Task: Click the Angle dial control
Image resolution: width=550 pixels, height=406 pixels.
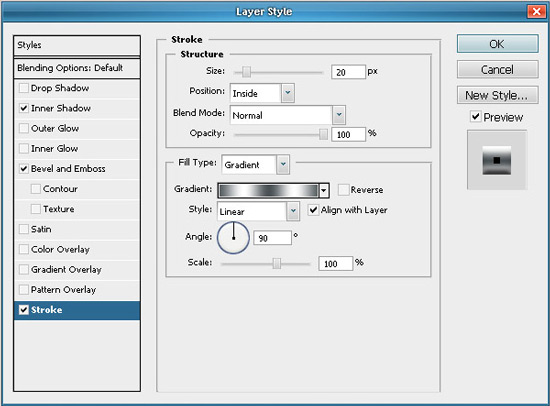Action: 233,238
